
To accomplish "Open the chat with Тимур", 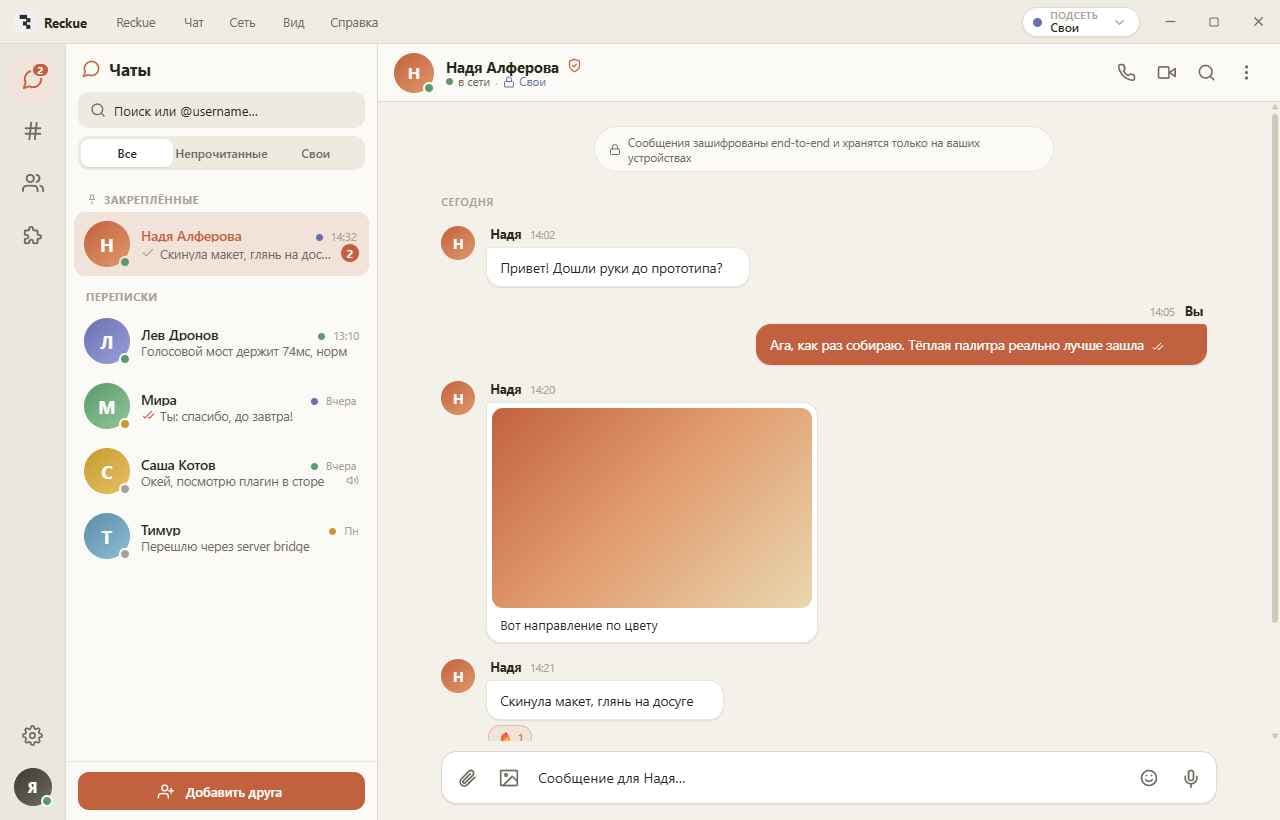I will (x=221, y=538).
